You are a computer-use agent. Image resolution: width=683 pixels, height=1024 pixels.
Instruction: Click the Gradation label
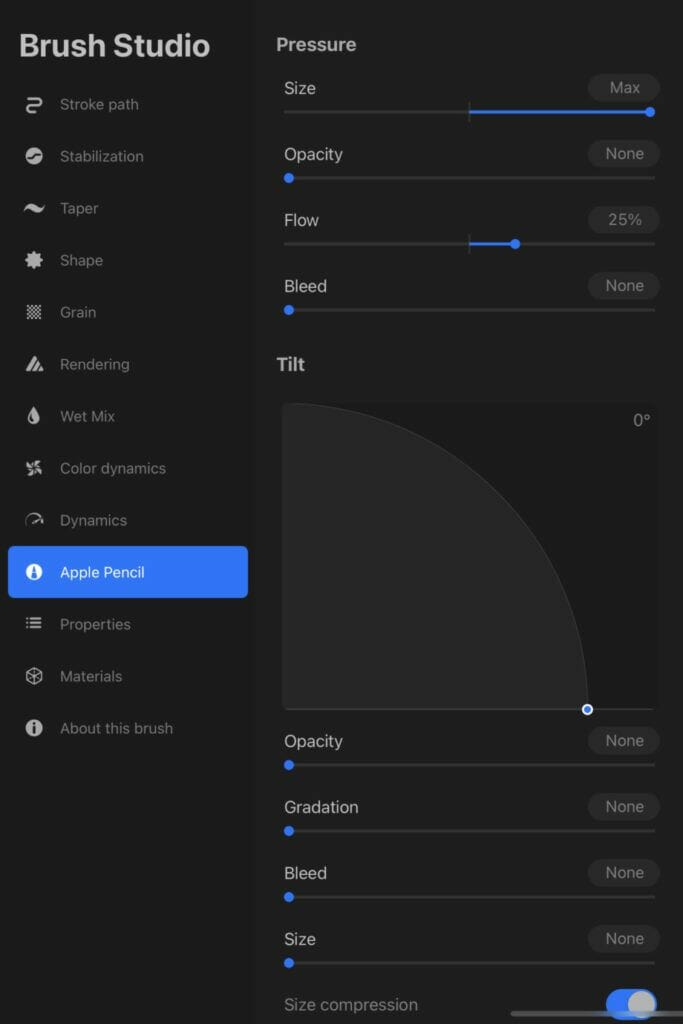tap(321, 807)
